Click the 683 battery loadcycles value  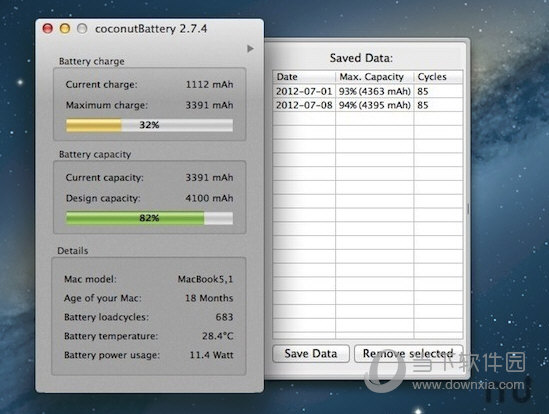click(x=224, y=317)
